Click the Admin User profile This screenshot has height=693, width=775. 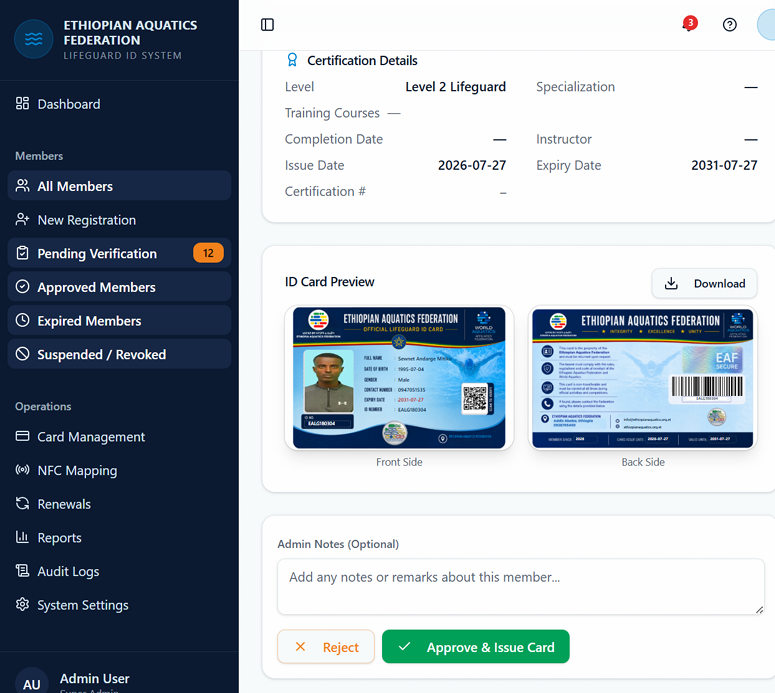94,678
